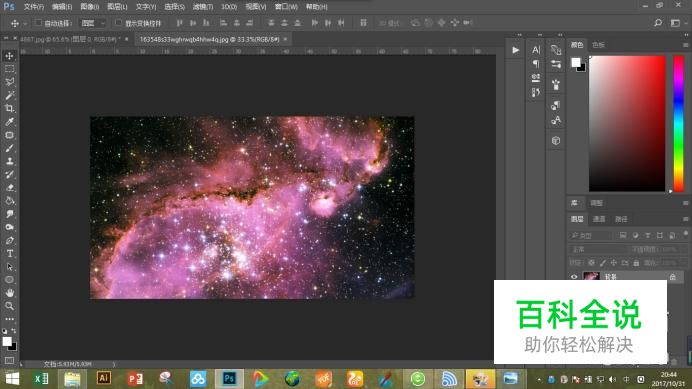Open the 图像(I) Image menu
The width and height of the screenshot is (692, 389).
(90, 7)
